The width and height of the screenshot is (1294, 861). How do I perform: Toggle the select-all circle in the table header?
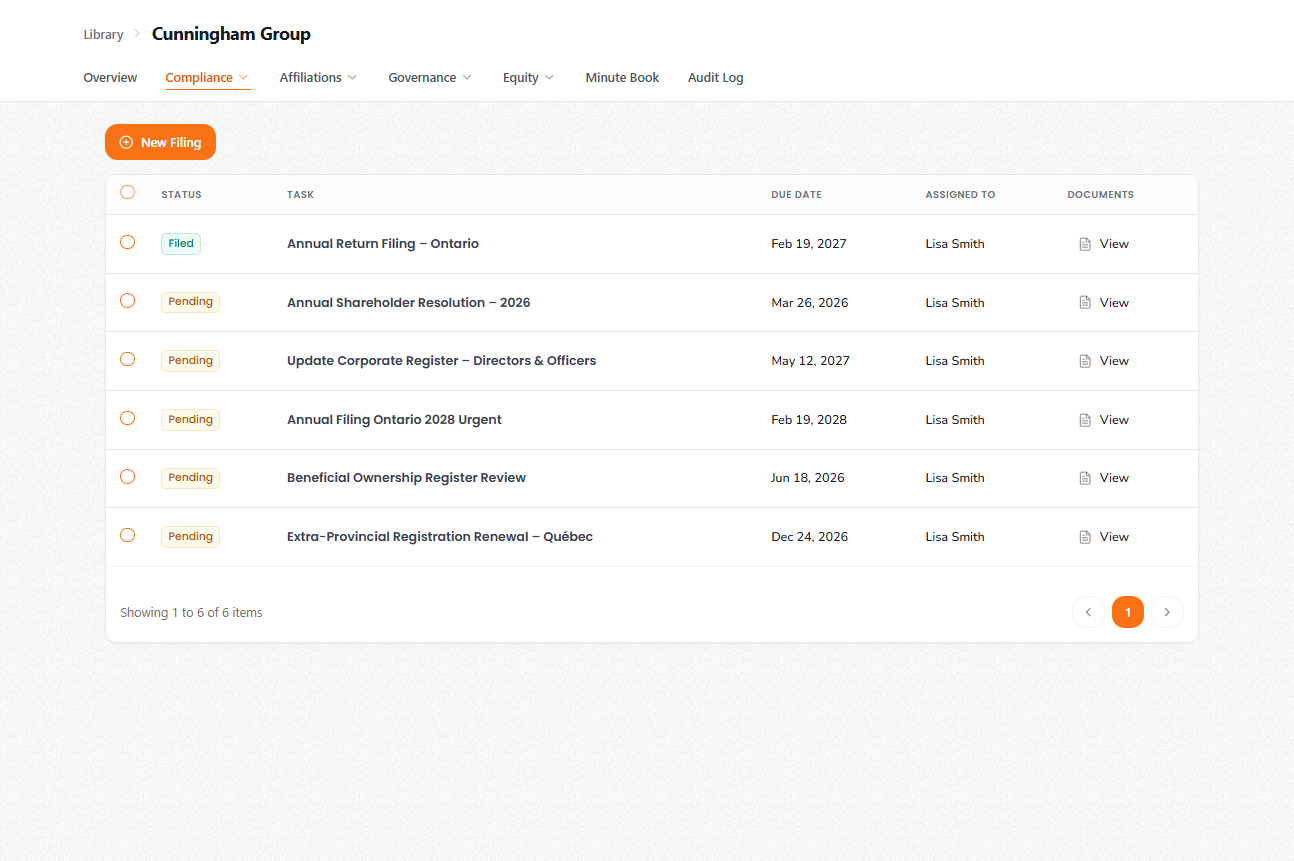(127, 192)
